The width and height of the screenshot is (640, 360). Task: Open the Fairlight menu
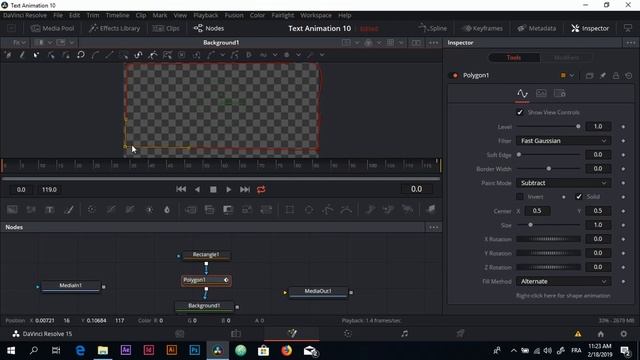coord(282,15)
